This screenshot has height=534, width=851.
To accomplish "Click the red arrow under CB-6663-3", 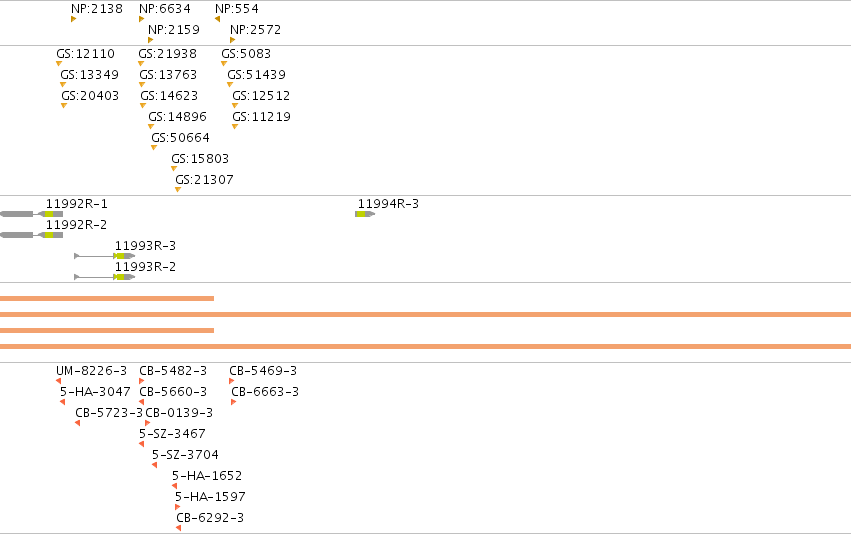I will coord(233,402).
